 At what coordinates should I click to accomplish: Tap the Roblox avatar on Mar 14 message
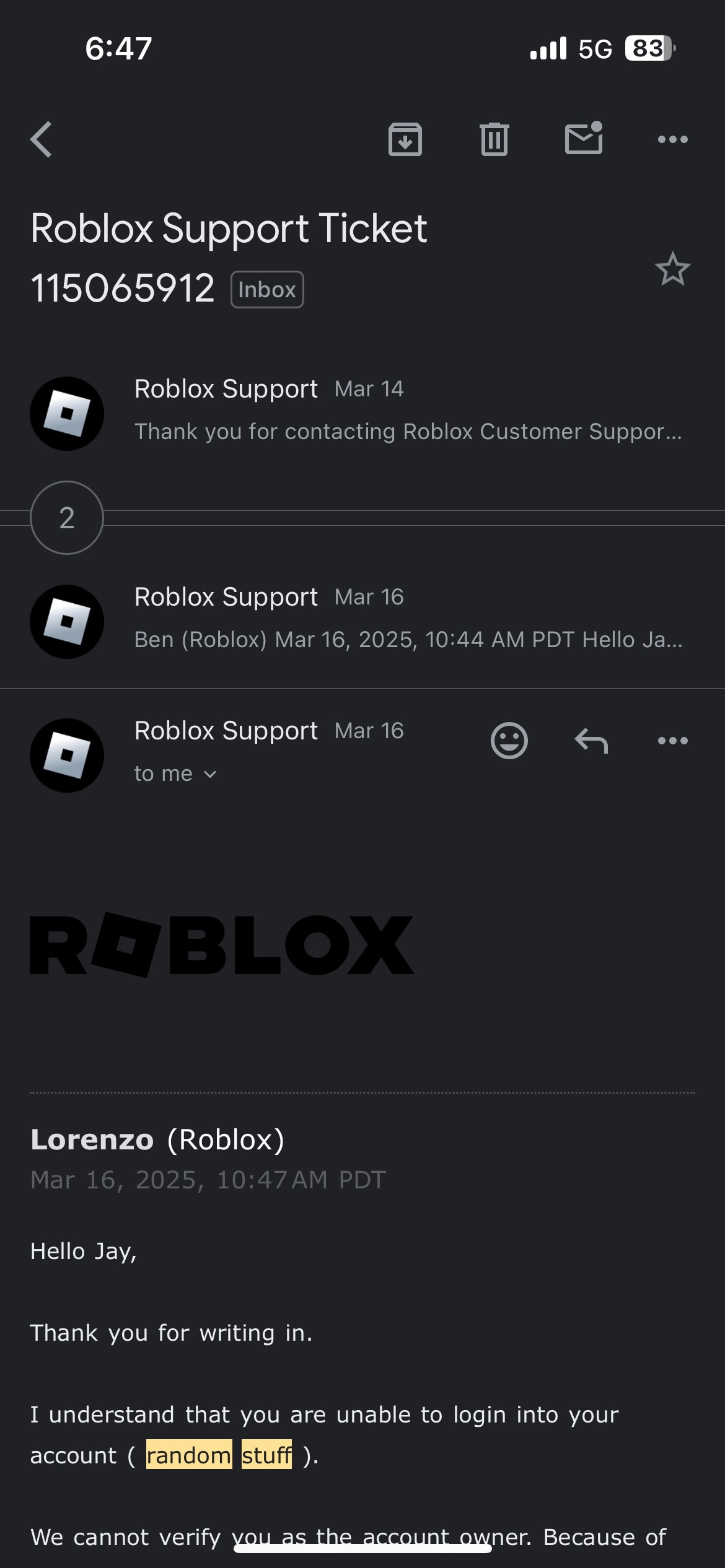coord(67,414)
